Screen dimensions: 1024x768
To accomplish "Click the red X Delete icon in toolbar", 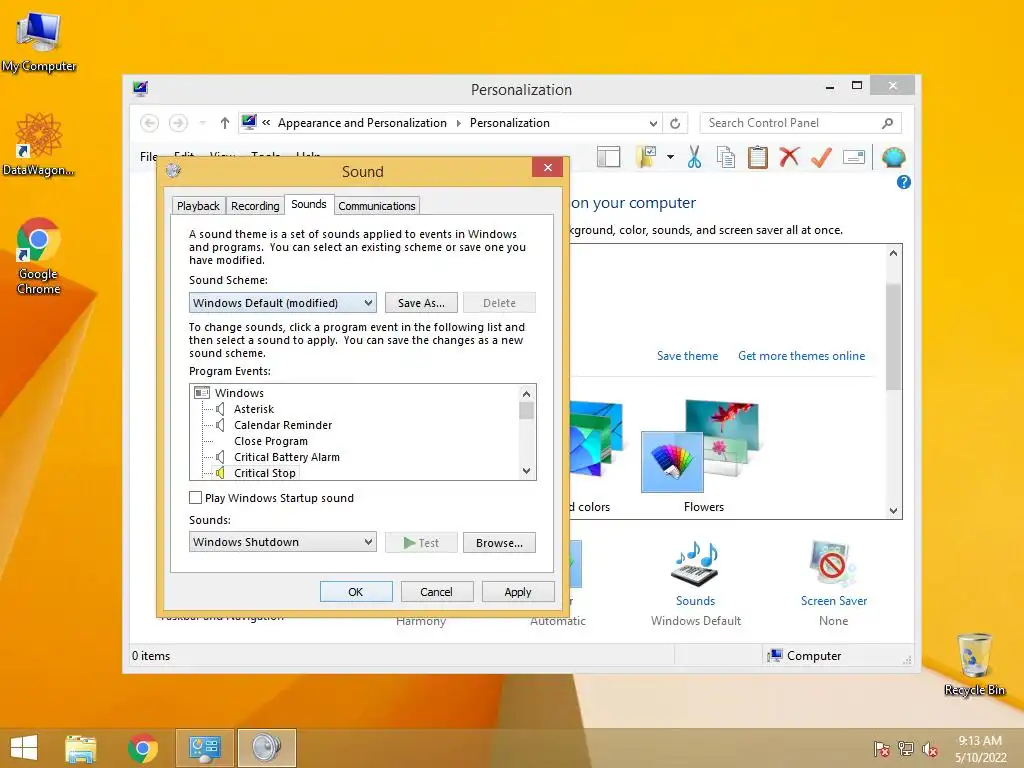I will click(x=789, y=157).
